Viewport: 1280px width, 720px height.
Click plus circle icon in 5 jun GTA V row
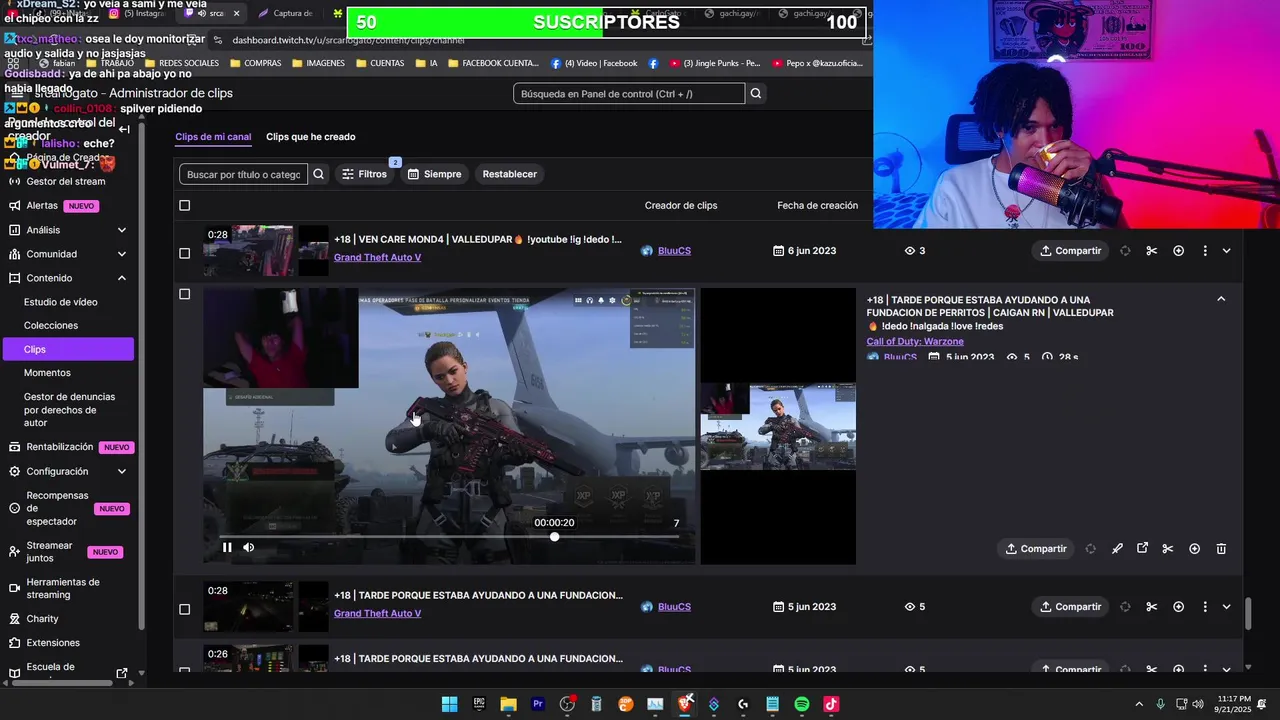click(1179, 607)
